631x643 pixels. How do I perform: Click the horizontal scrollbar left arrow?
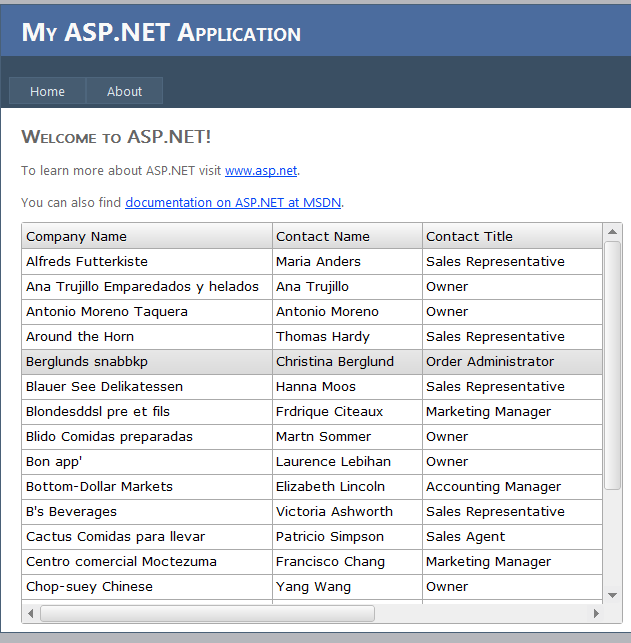pos(31,613)
